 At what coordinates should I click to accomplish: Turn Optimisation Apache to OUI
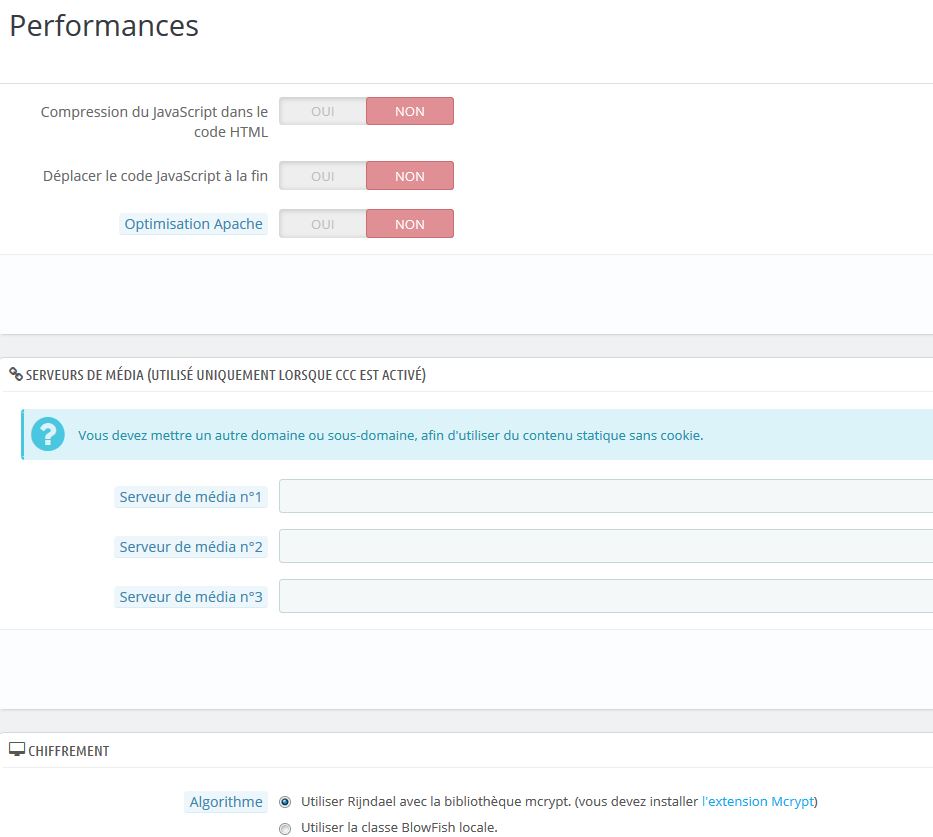323,224
